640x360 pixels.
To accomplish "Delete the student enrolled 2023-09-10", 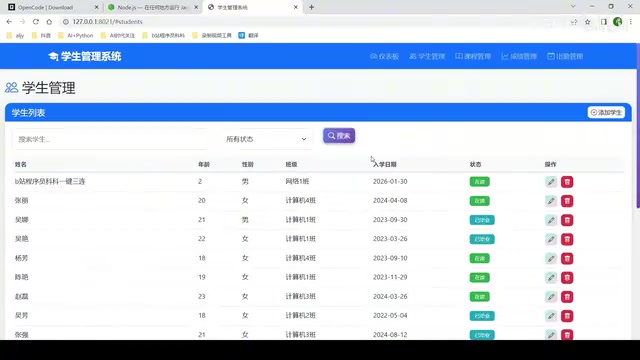I will click(x=567, y=258).
